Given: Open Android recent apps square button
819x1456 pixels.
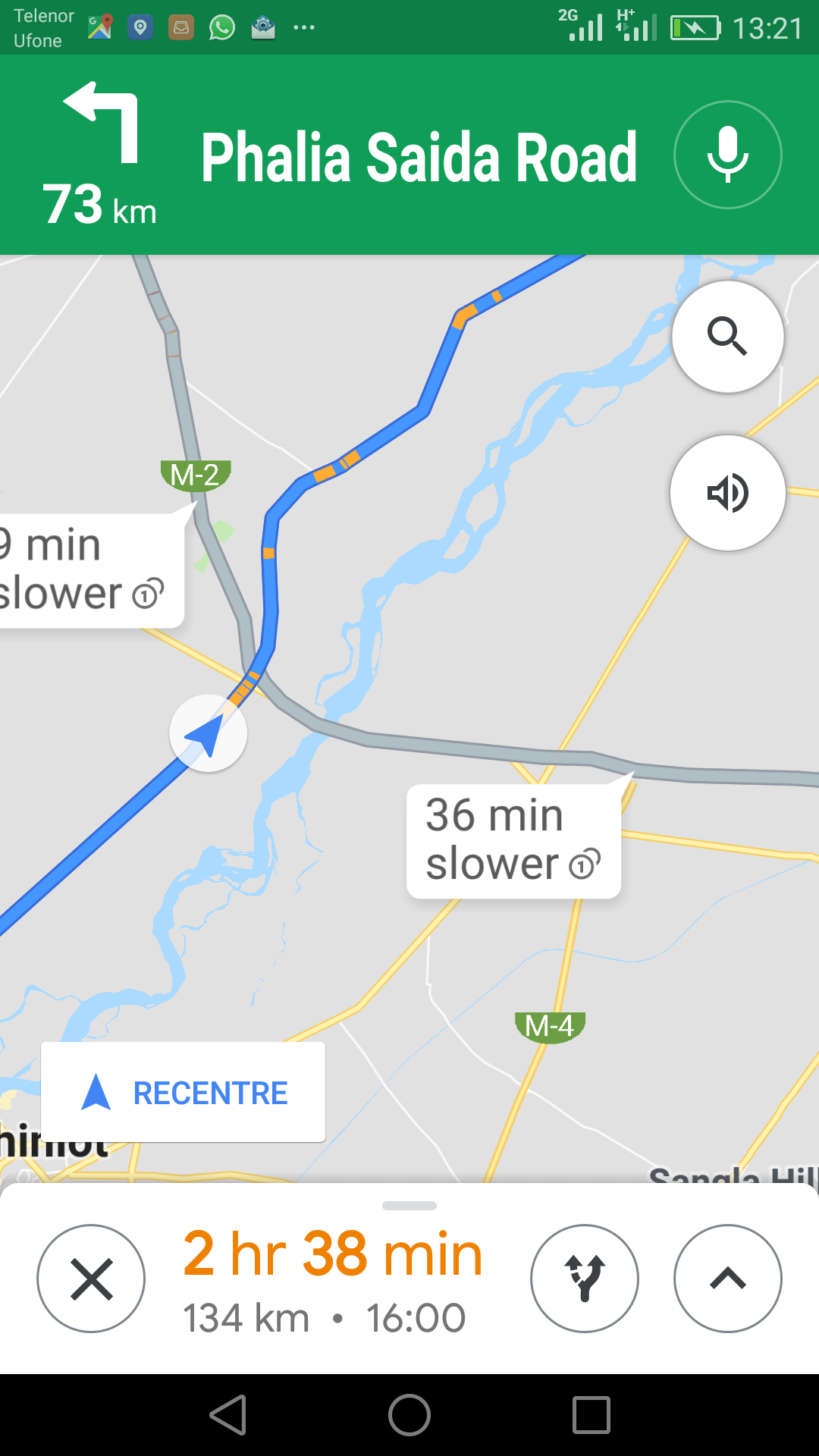Looking at the screenshot, I should [591, 1415].
